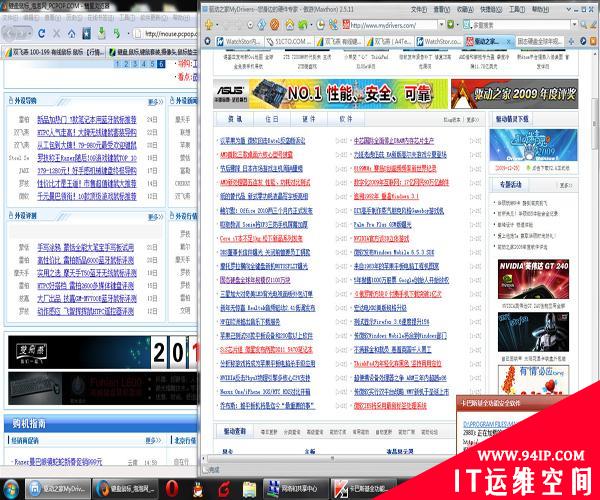
Task: Open the notepad icon on taskbar
Action: (249, 489)
